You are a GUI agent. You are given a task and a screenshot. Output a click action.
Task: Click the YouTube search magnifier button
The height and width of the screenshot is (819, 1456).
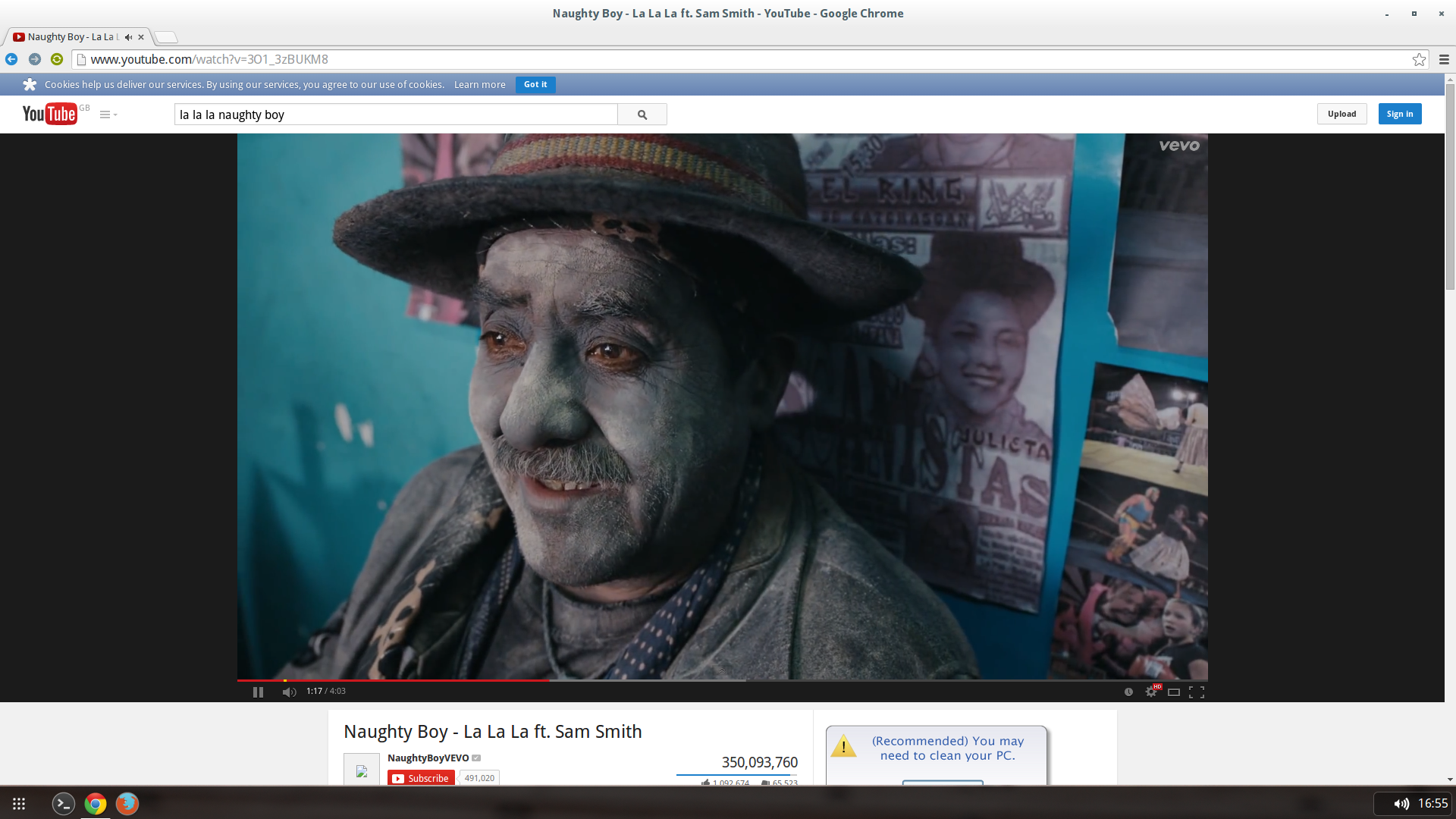[642, 115]
